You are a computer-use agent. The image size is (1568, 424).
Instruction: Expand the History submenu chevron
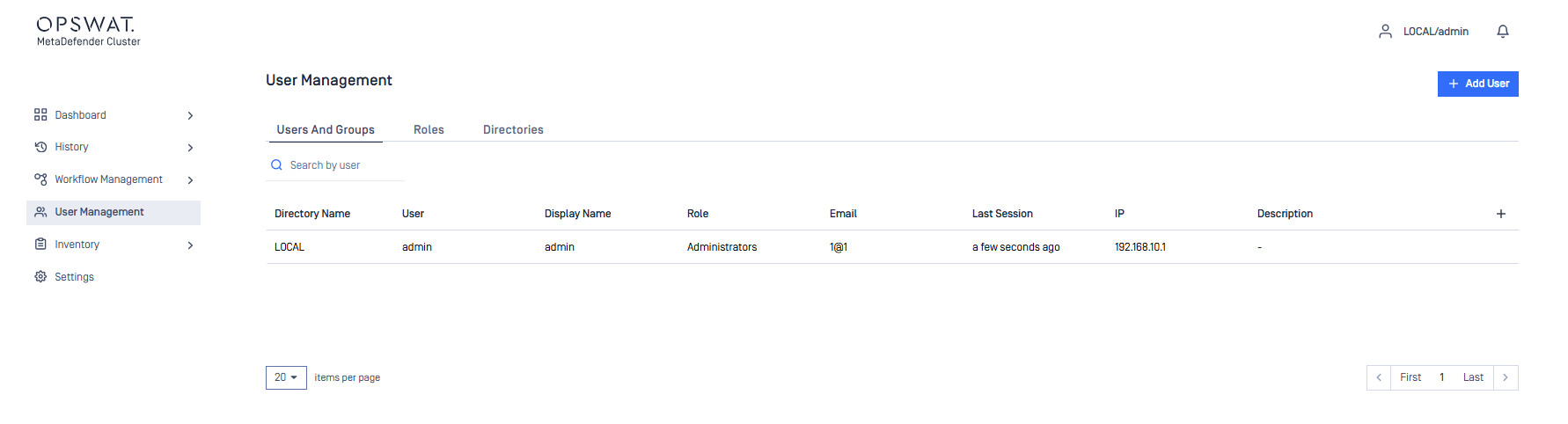[x=190, y=148]
